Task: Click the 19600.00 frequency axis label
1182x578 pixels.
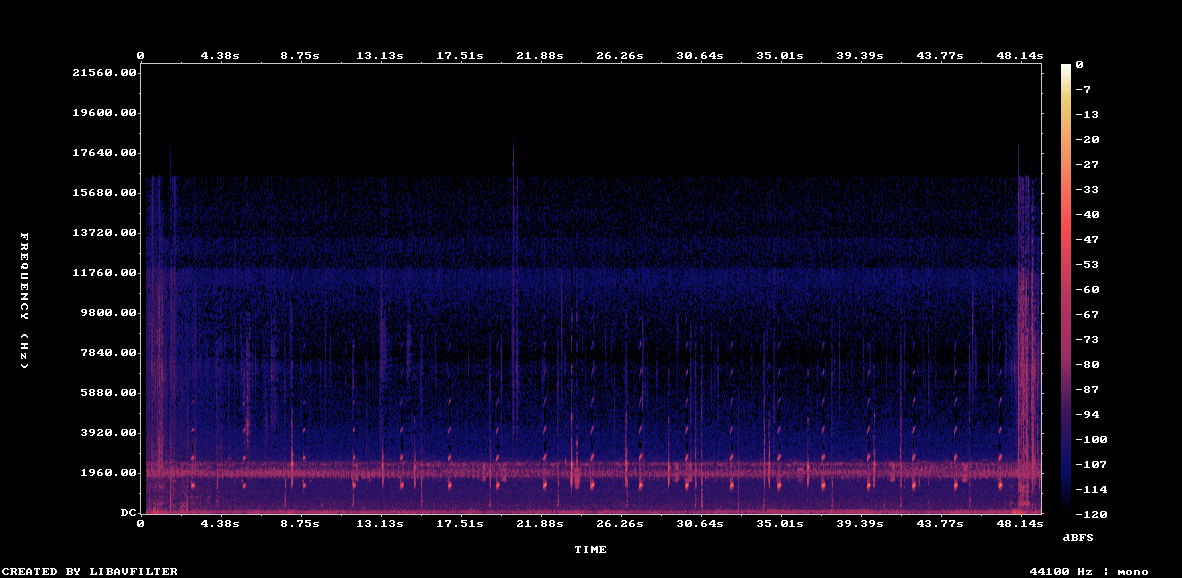Action: (x=103, y=112)
